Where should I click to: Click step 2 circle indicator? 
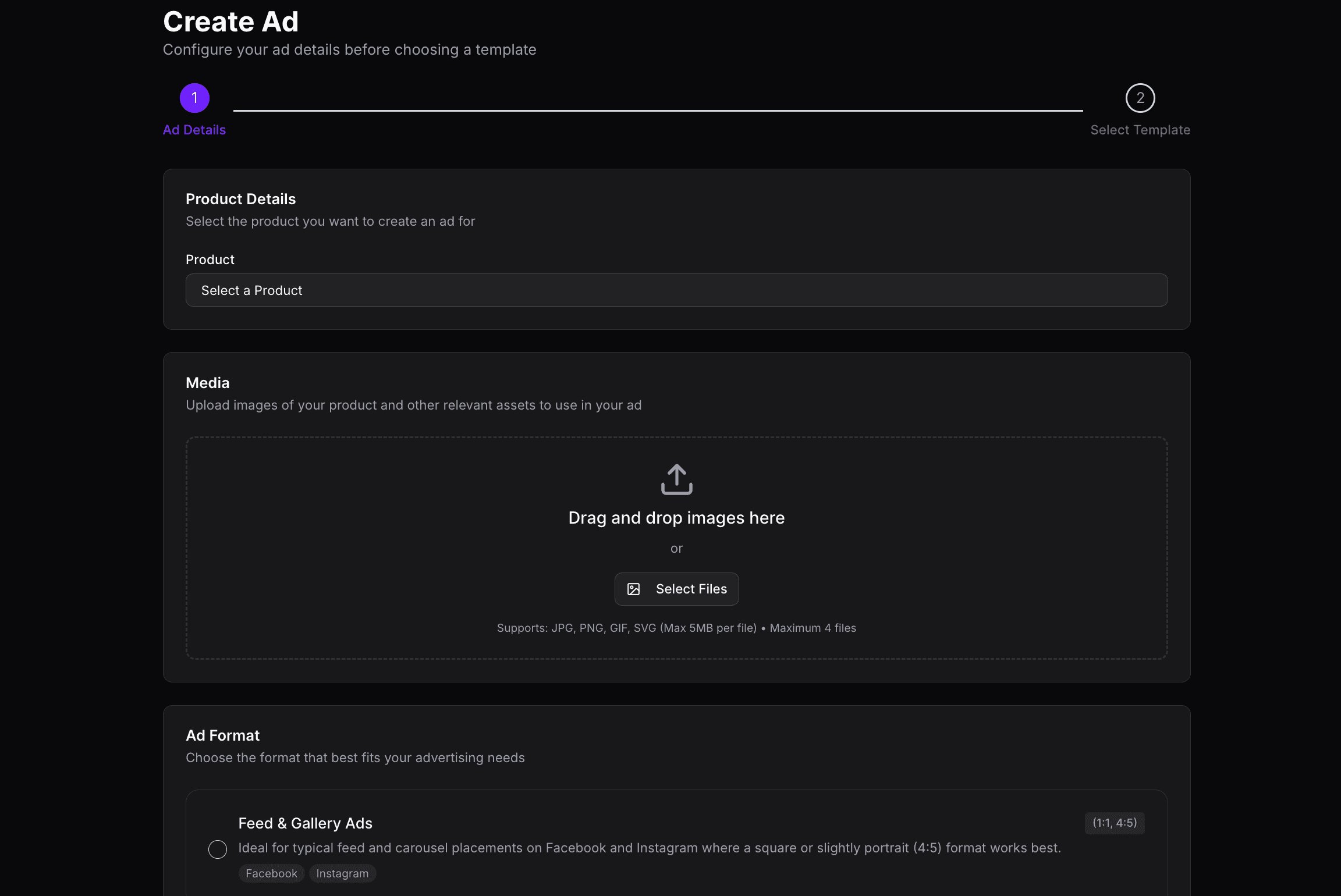pos(1140,98)
